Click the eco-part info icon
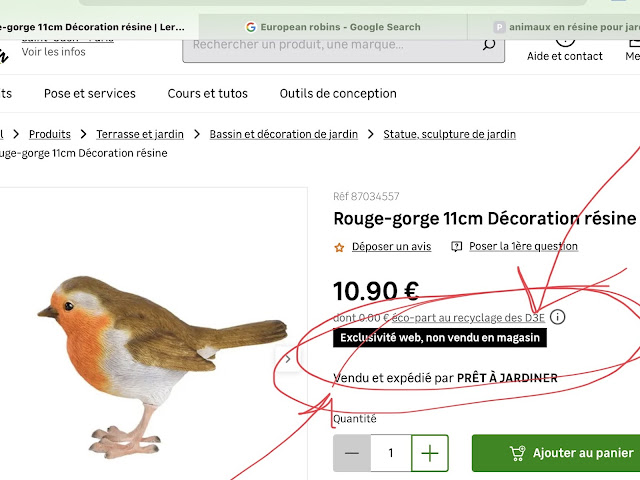 click(x=558, y=317)
